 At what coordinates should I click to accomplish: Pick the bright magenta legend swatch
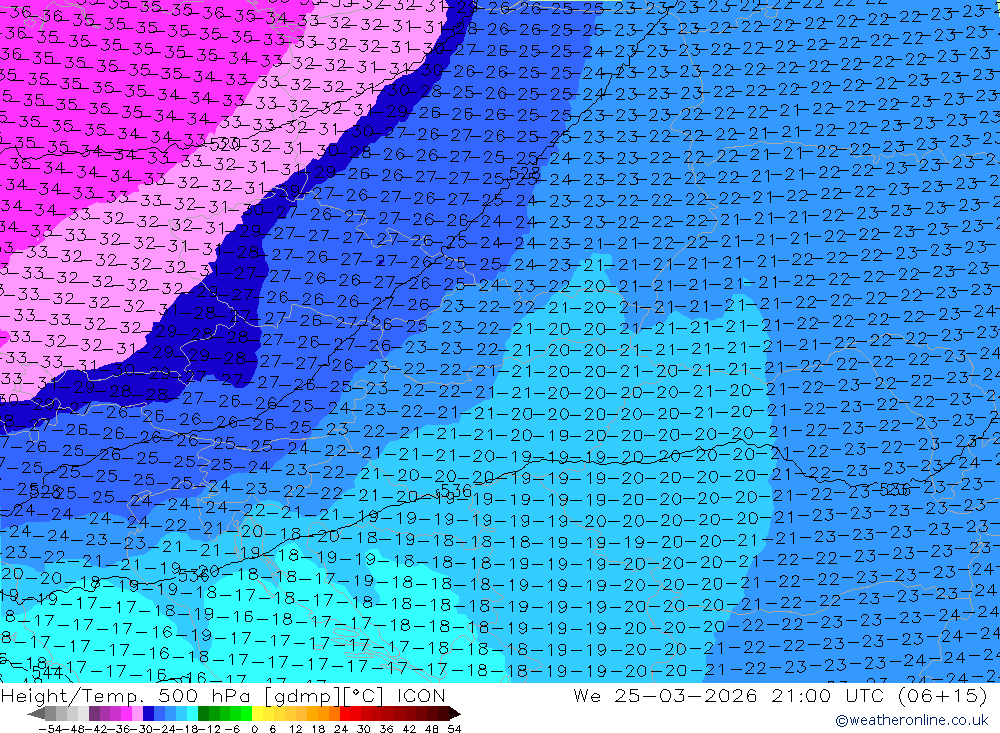pos(126,714)
